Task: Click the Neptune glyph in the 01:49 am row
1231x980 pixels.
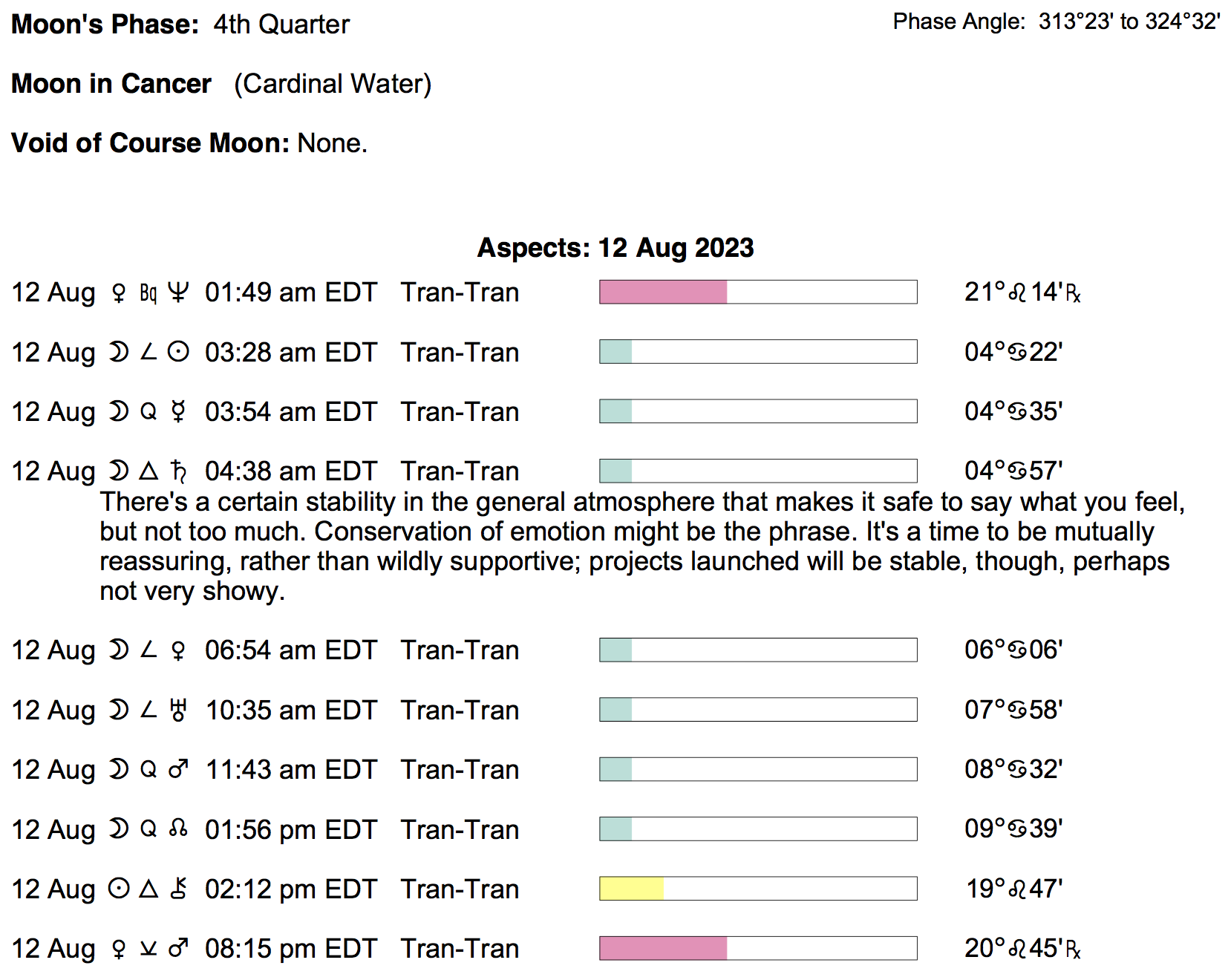Action: 178,293
